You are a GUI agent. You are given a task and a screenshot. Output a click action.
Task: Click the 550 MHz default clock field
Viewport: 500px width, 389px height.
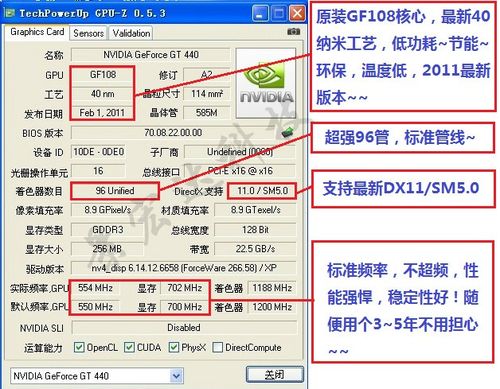pyautogui.click(x=95, y=307)
